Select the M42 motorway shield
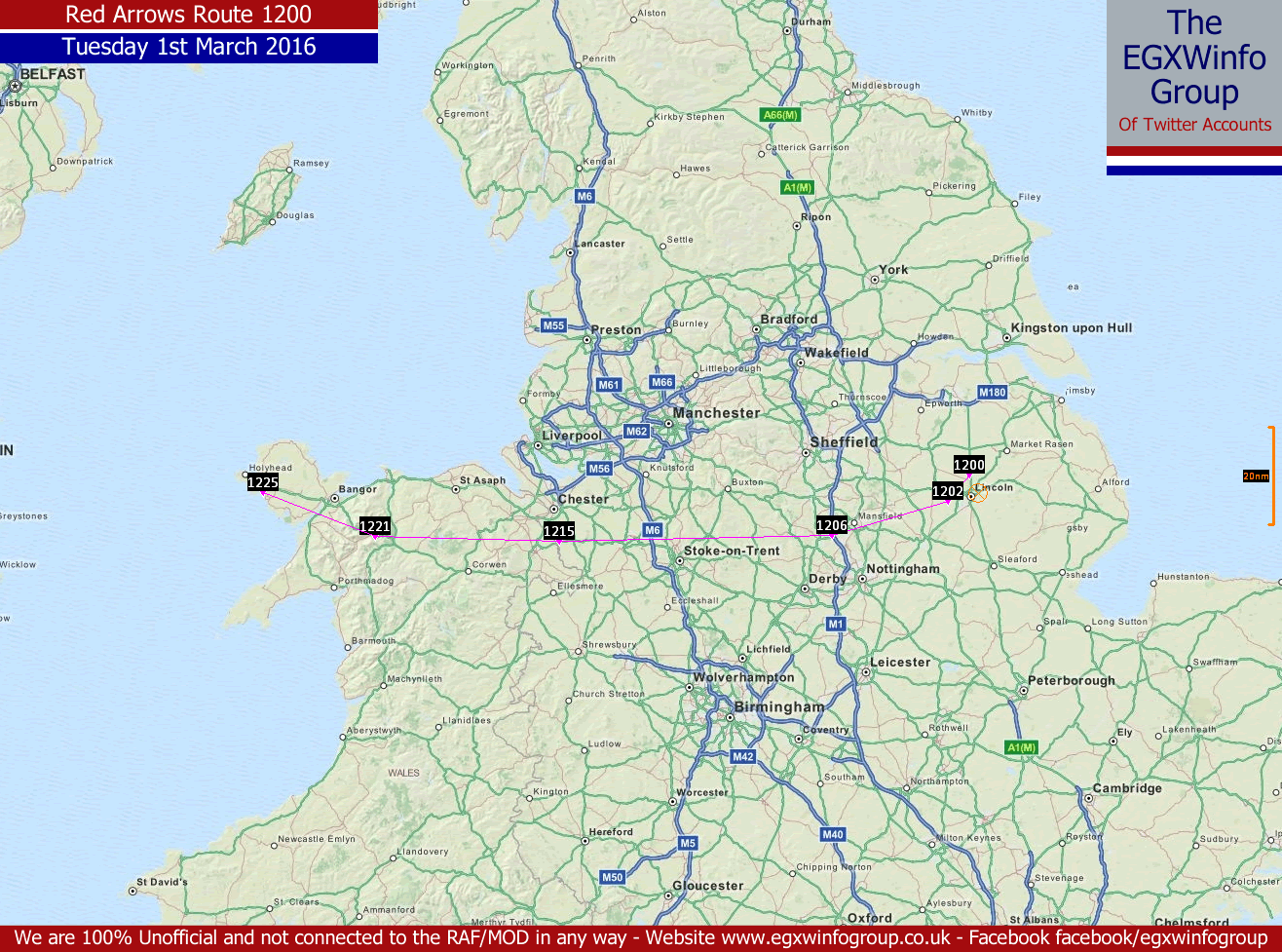Screen dimensions: 1282x952 click(x=742, y=756)
